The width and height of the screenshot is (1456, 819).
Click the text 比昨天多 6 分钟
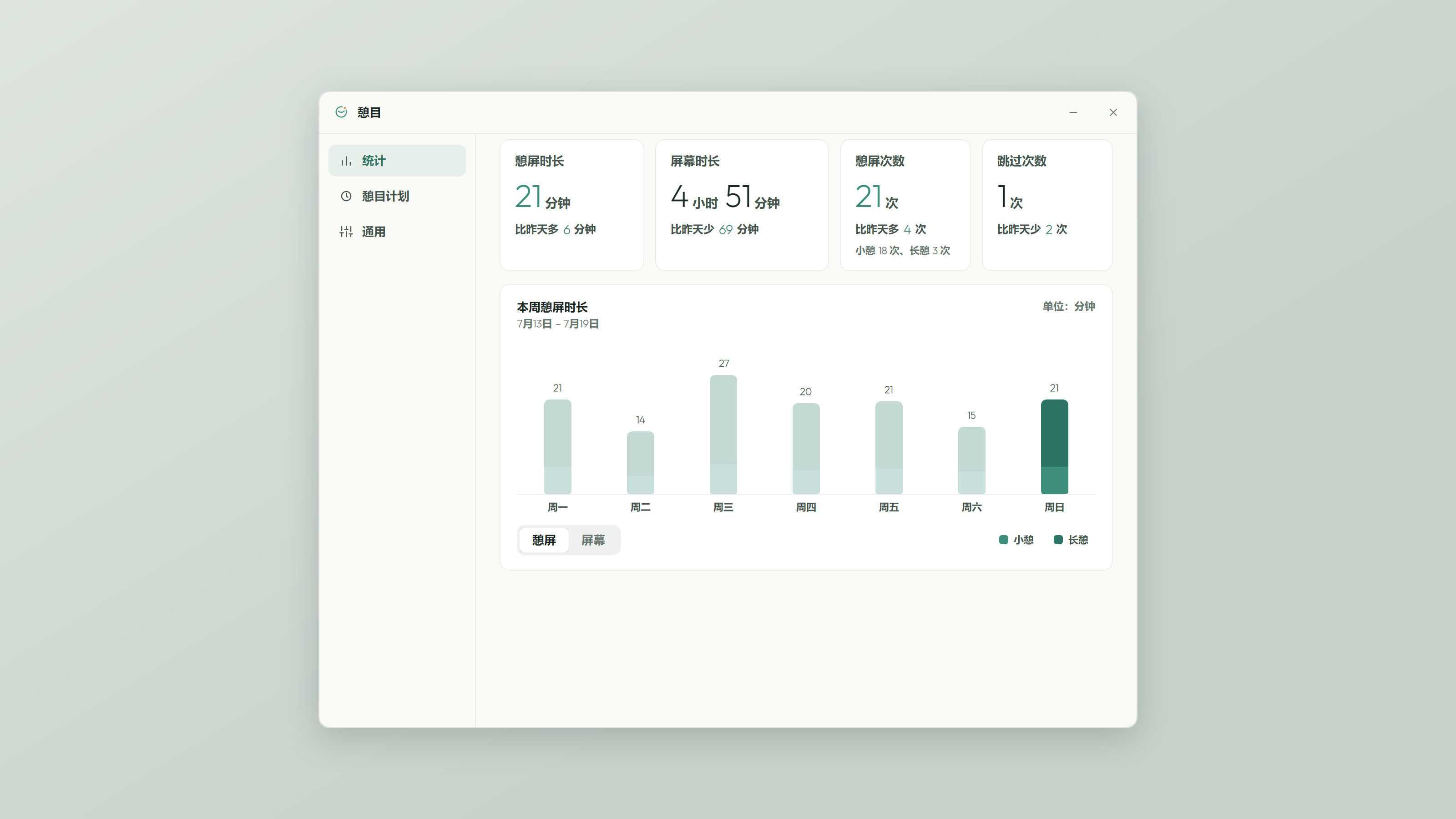tap(555, 229)
